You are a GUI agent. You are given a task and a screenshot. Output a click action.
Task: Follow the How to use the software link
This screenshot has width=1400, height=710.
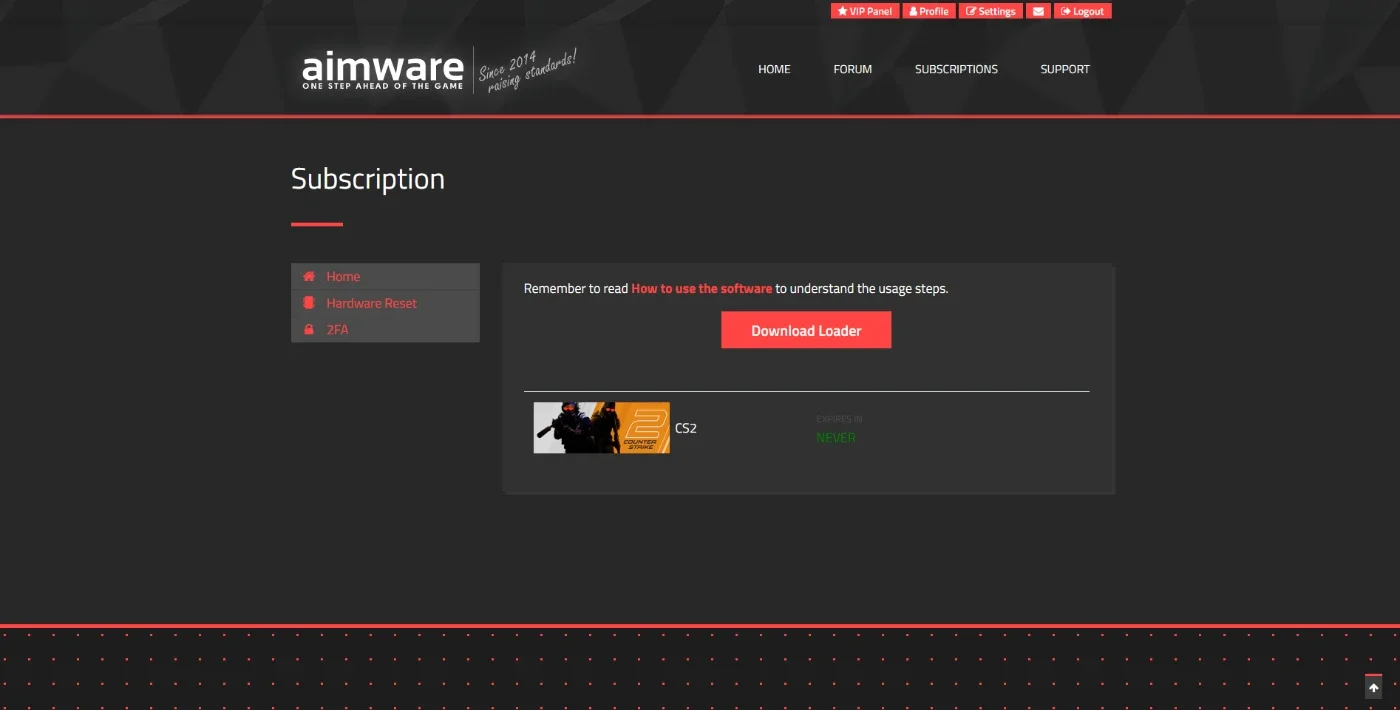tap(701, 288)
